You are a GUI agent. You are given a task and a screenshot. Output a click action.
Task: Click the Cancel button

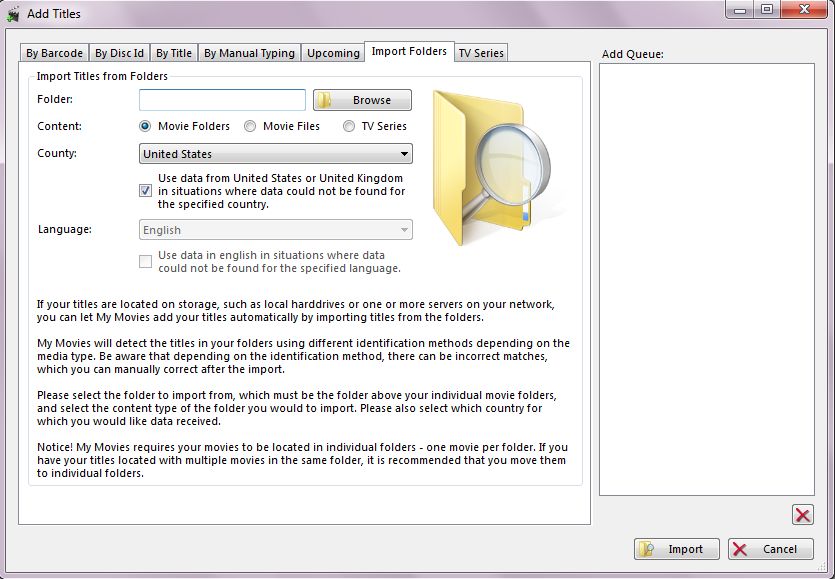point(770,549)
